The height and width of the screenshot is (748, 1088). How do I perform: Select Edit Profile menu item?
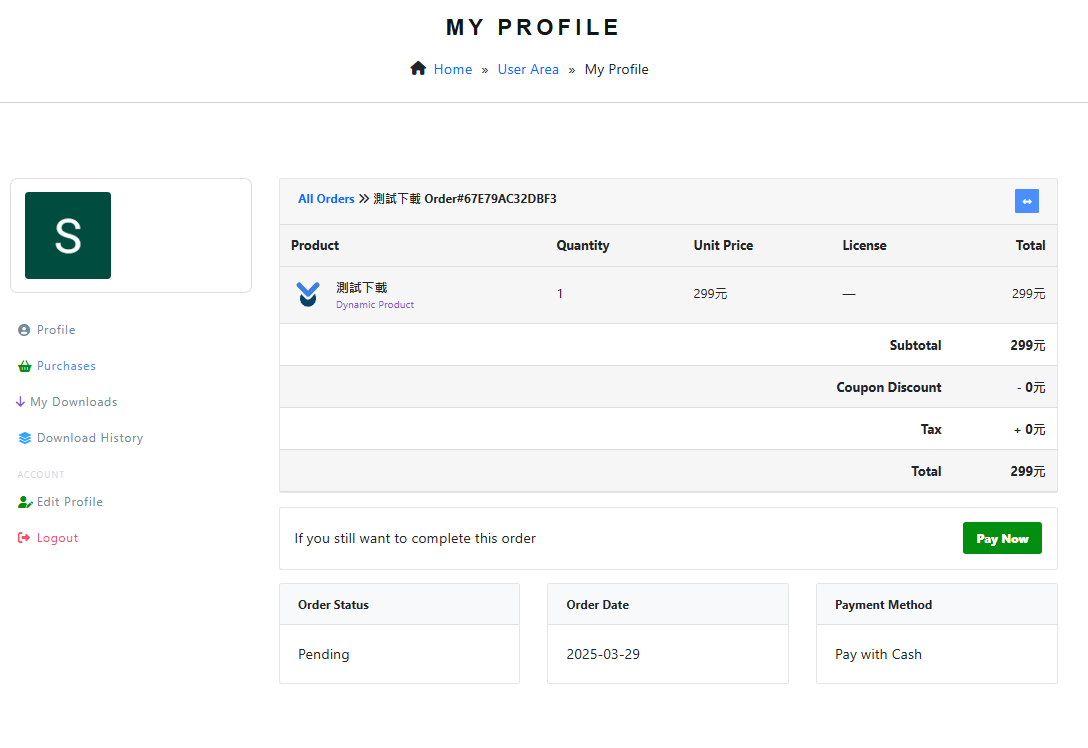tap(70, 502)
